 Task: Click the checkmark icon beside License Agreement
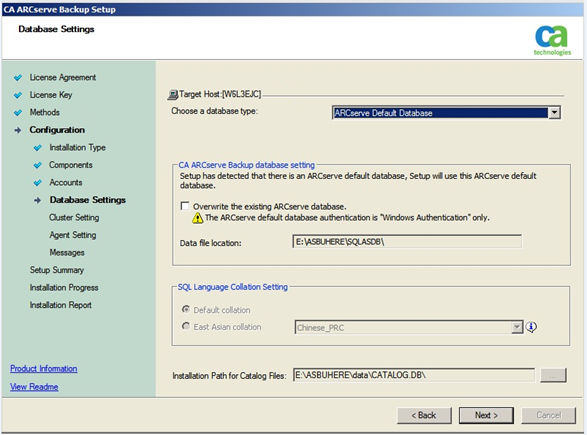(18, 78)
